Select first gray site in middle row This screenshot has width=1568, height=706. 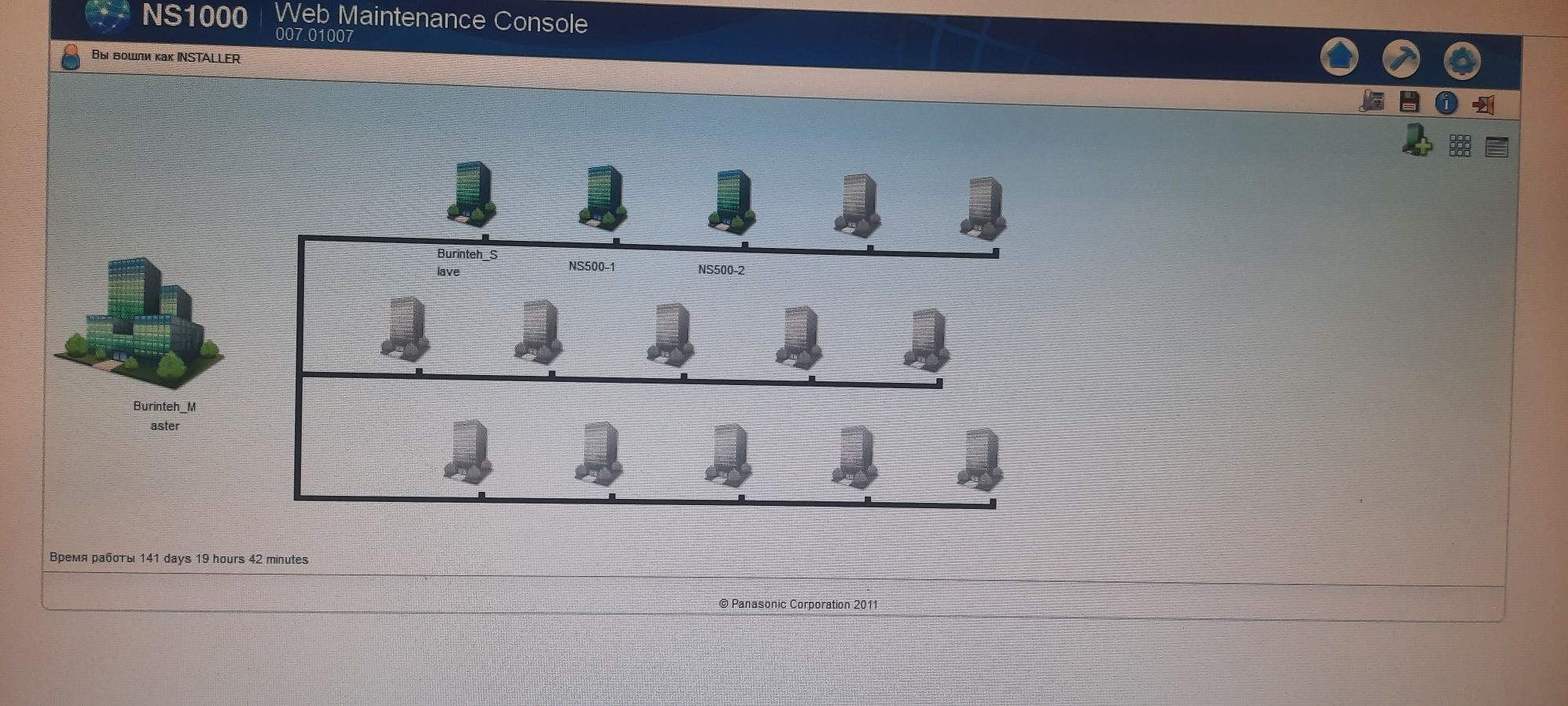[406, 329]
